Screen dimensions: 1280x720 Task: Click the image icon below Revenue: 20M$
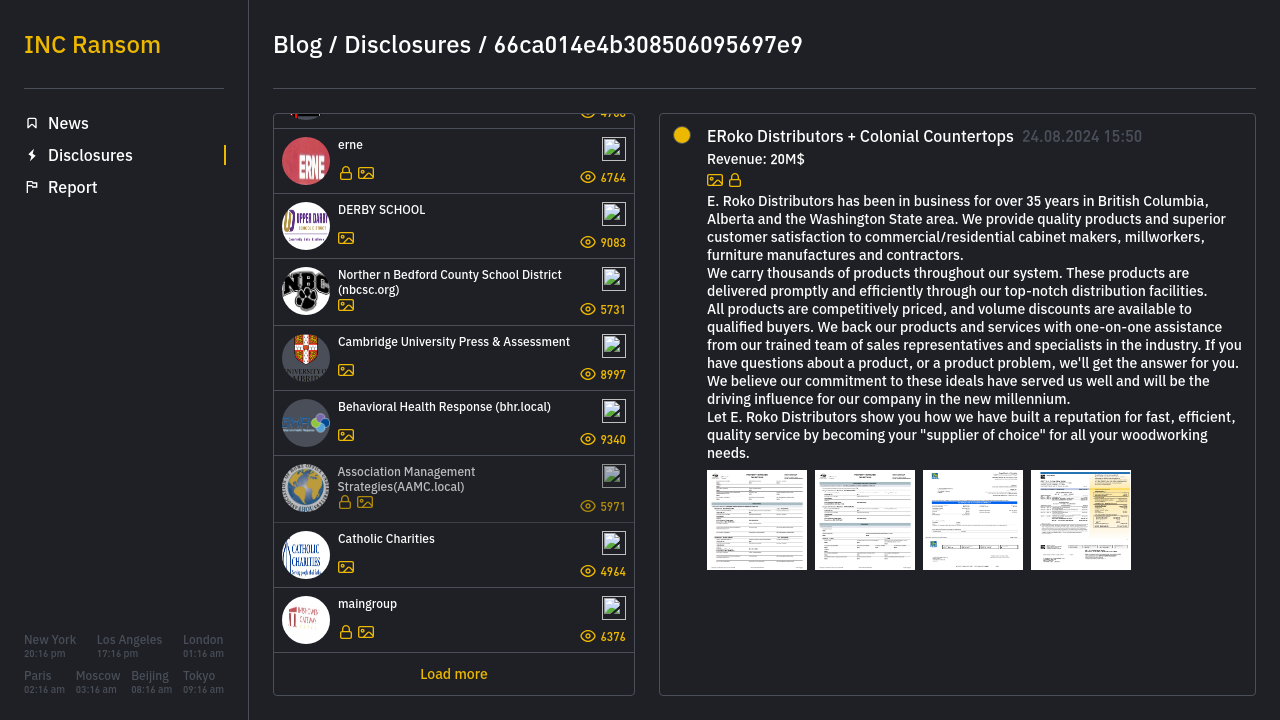pos(715,180)
